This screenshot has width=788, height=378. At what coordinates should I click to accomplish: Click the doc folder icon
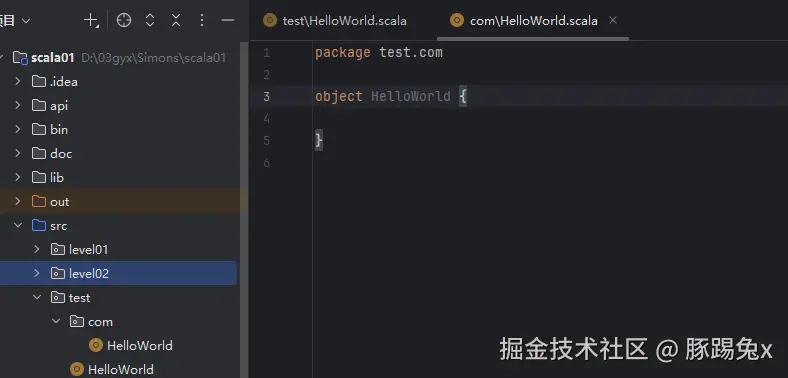[x=39, y=153]
